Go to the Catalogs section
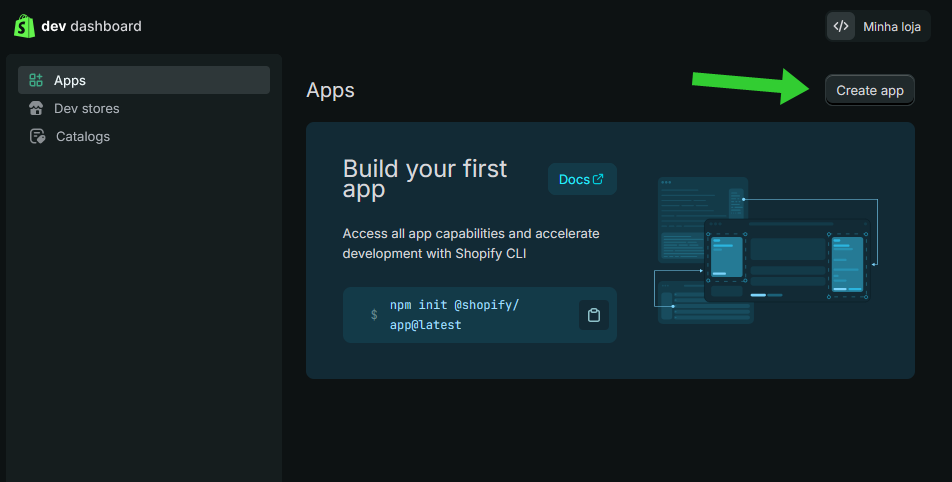This screenshot has height=482, width=952. point(82,136)
